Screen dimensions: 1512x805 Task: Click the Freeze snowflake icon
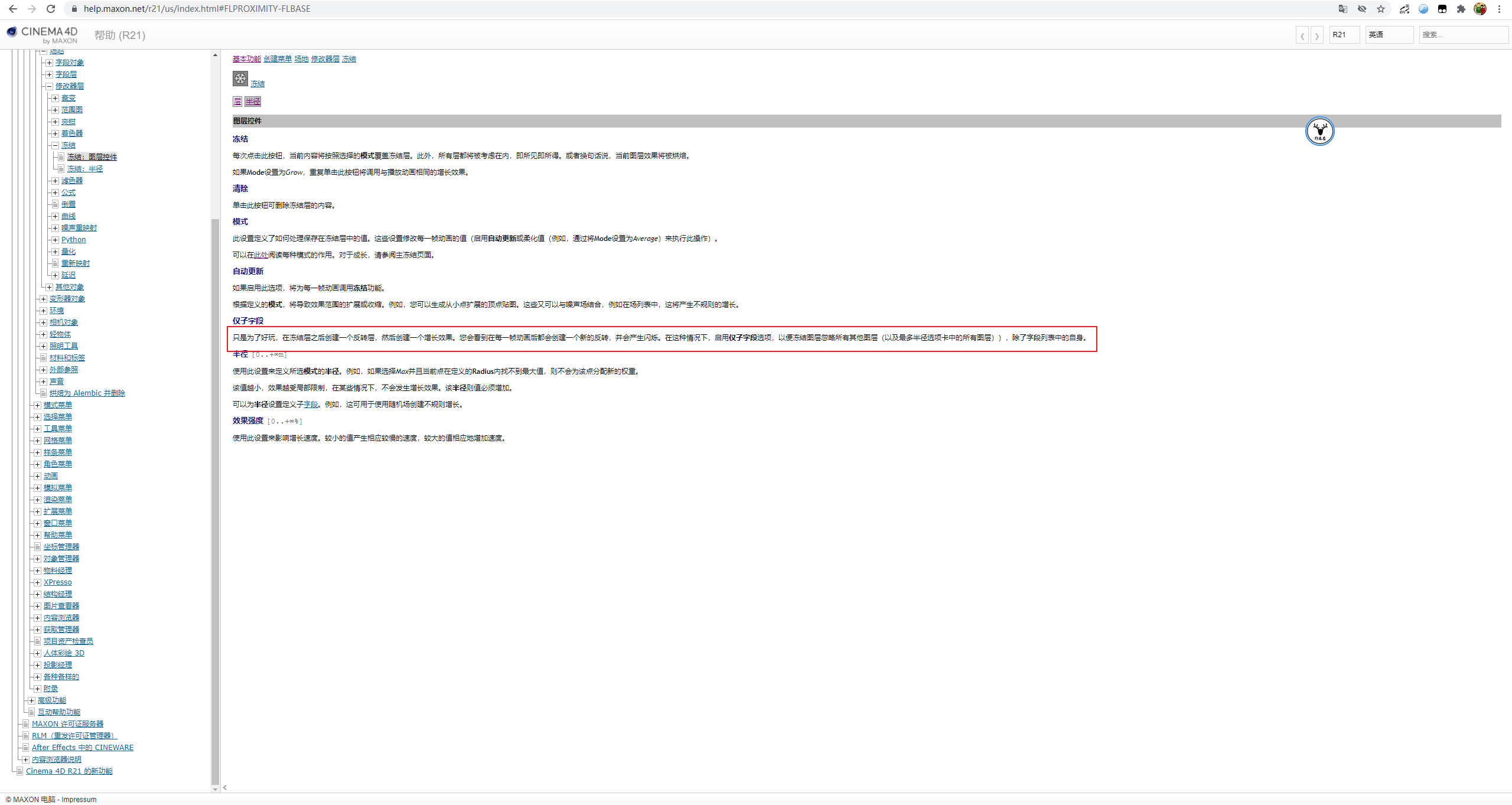coord(240,79)
